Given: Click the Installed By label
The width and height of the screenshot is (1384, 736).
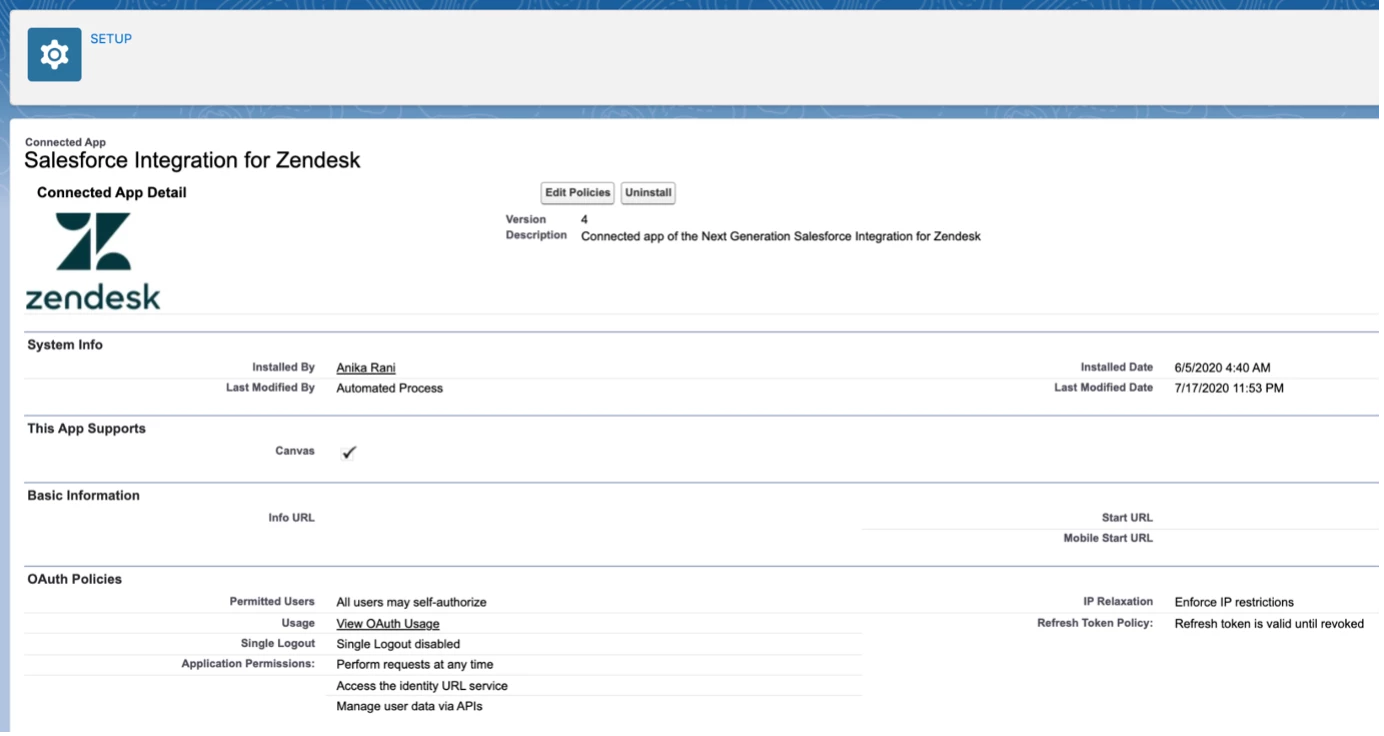Looking at the screenshot, I should 283,368.
